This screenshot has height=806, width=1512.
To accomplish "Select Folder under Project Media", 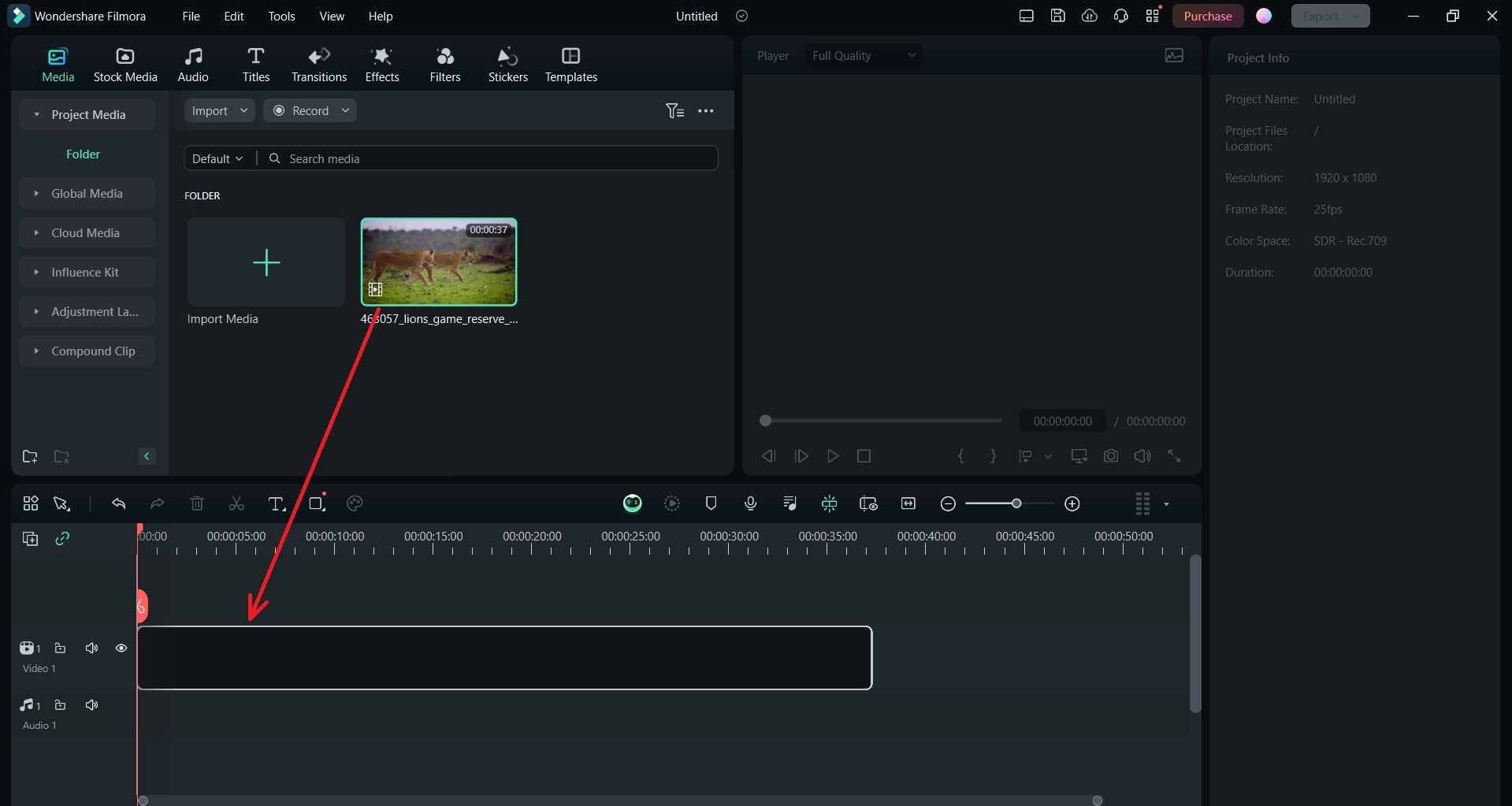I will (83, 154).
